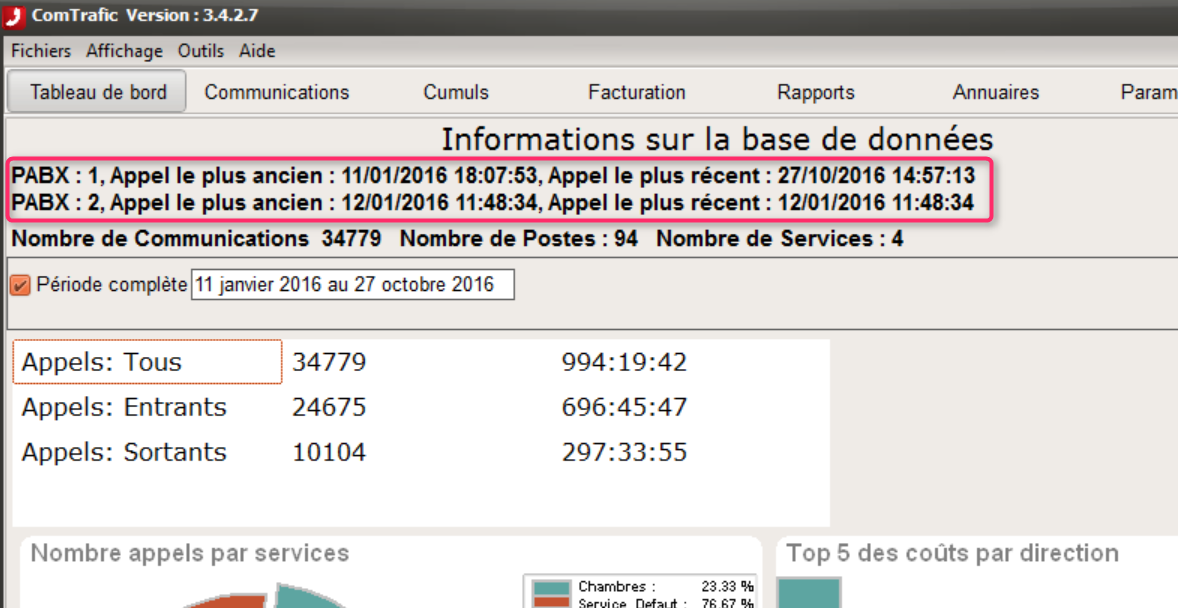
Task: Toggle the Période complète checkbox
Action: click(x=20, y=286)
